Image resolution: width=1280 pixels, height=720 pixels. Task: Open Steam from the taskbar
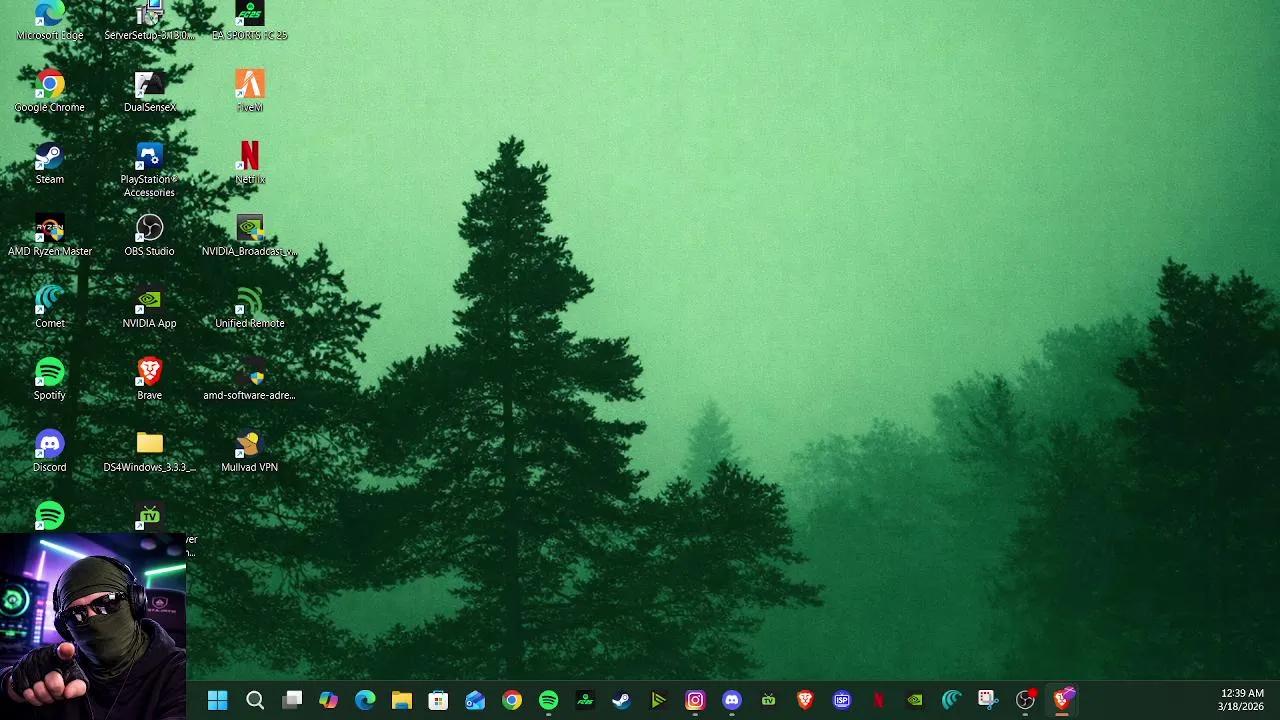[x=622, y=700]
